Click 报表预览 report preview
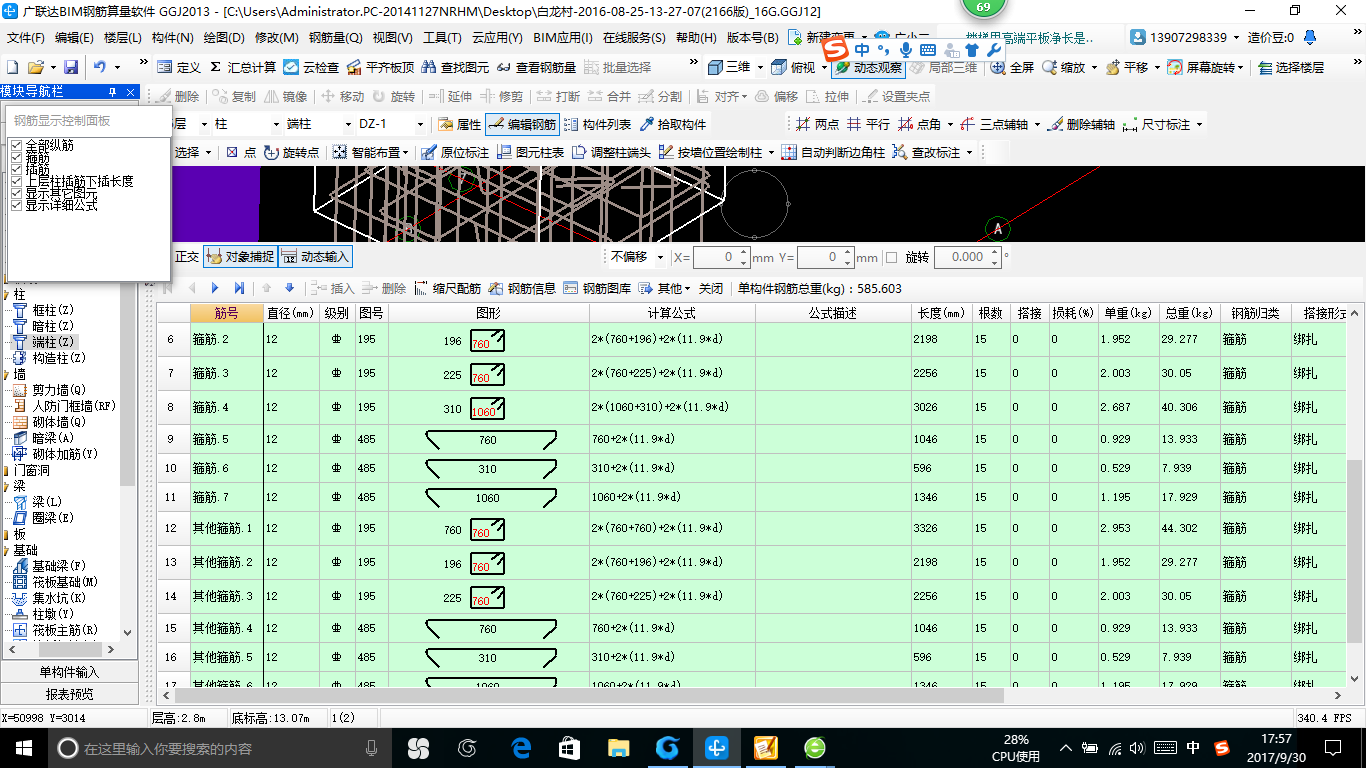 (69, 694)
